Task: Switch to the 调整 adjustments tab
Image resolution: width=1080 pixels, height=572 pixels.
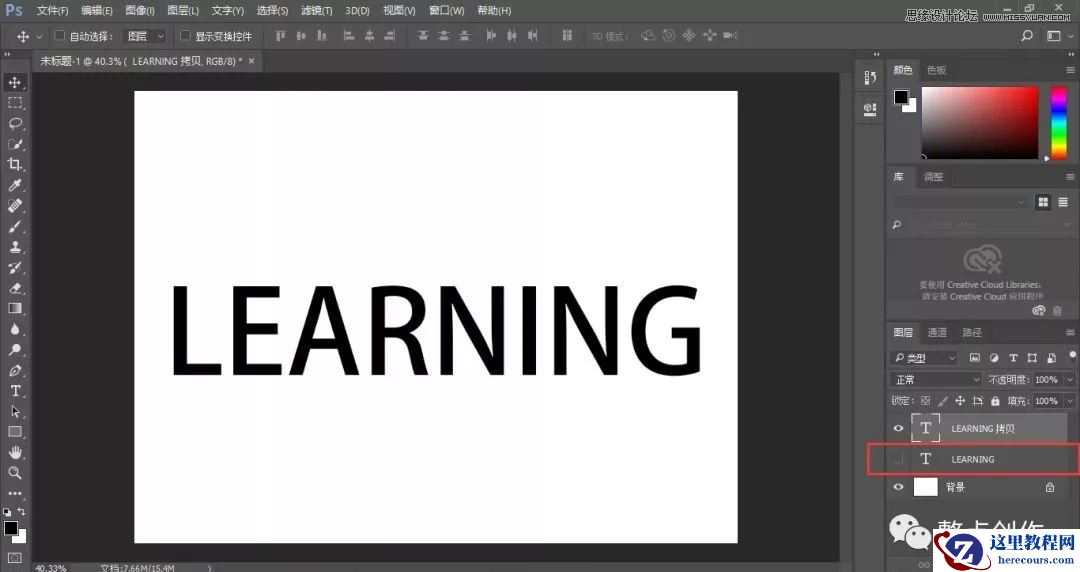Action: [933, 177]
